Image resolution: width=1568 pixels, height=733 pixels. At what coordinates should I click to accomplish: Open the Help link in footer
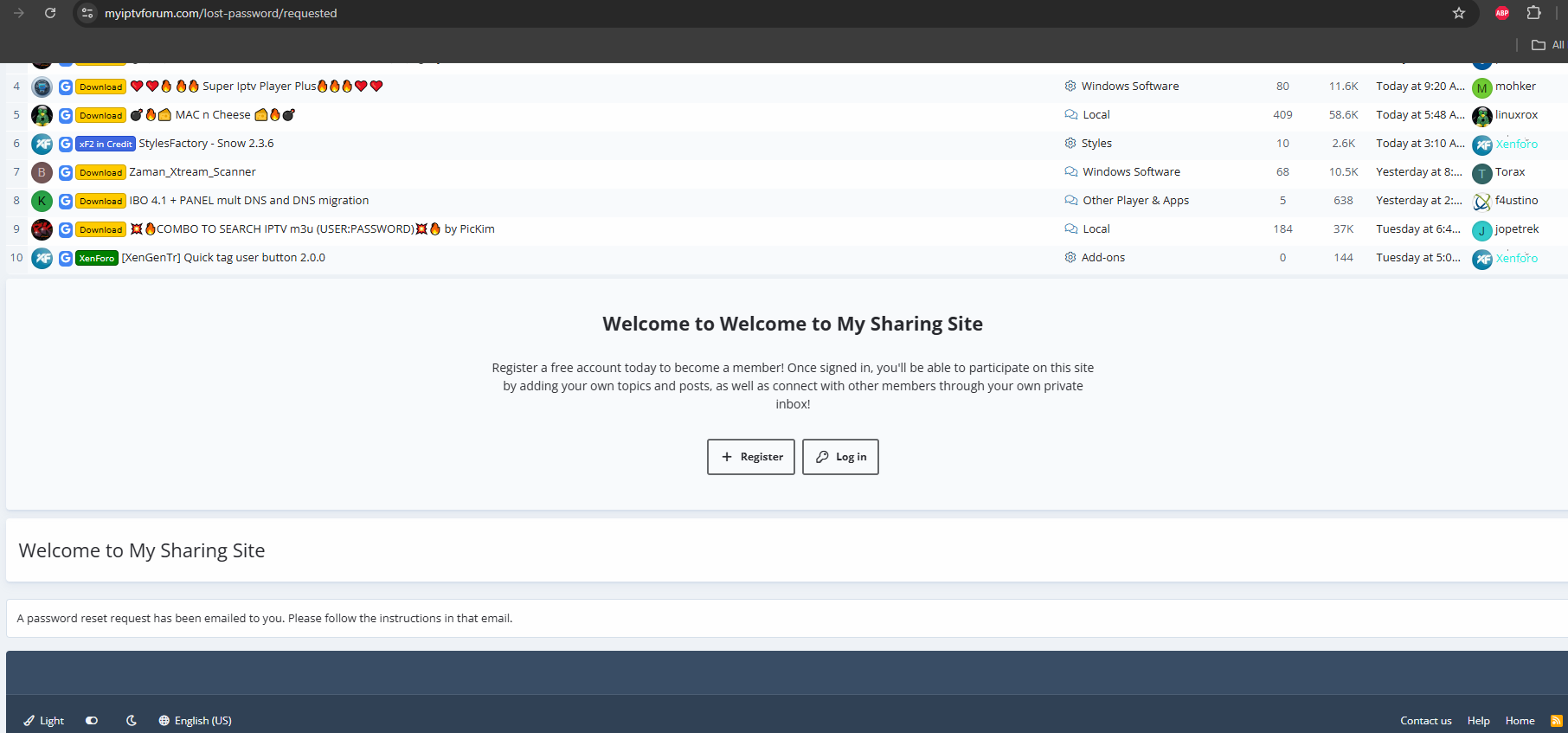[x=1478, y=721]
